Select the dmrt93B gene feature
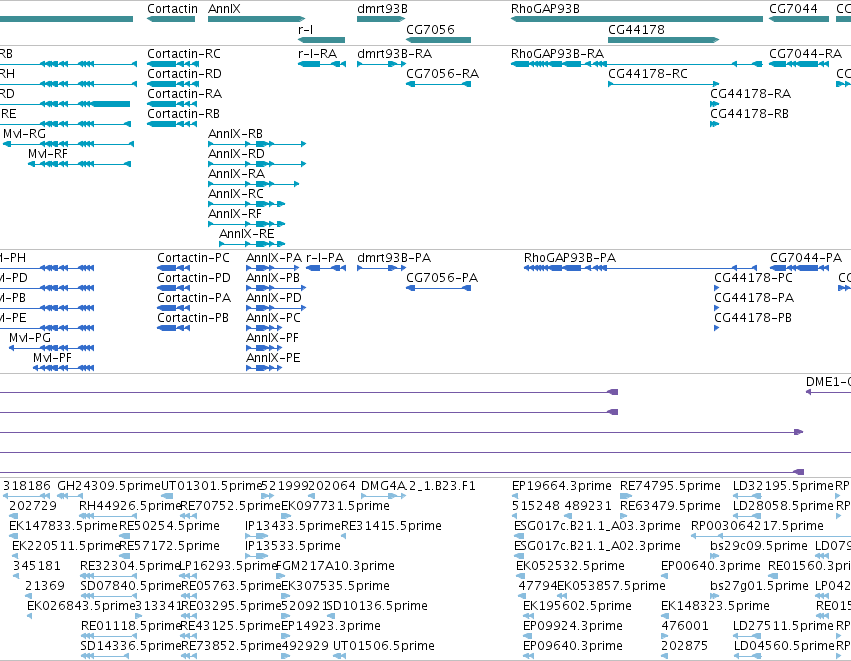Screen dimensions: 851x661 pyautogui.click(x=381, y=19)
